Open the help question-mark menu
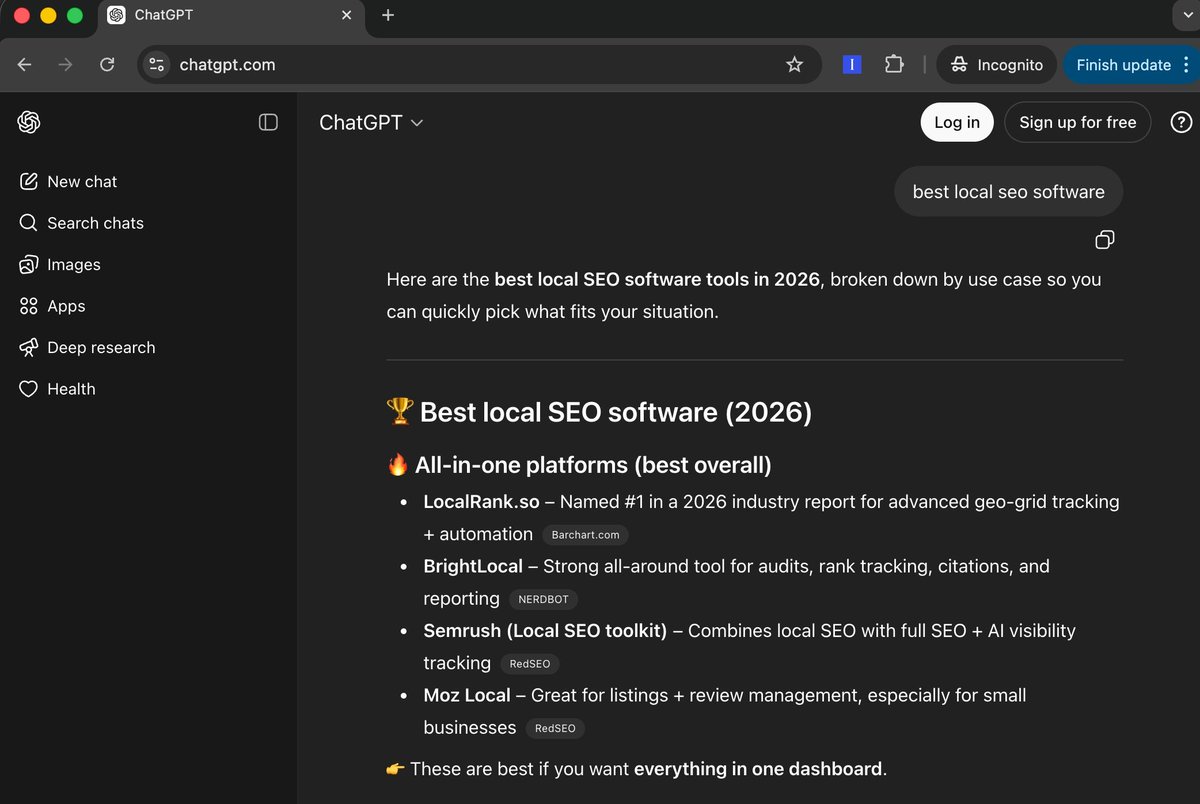Image resolution: width=1200 pixels, height=804 pixels. pyautogui.click(x=1181, y=122)
